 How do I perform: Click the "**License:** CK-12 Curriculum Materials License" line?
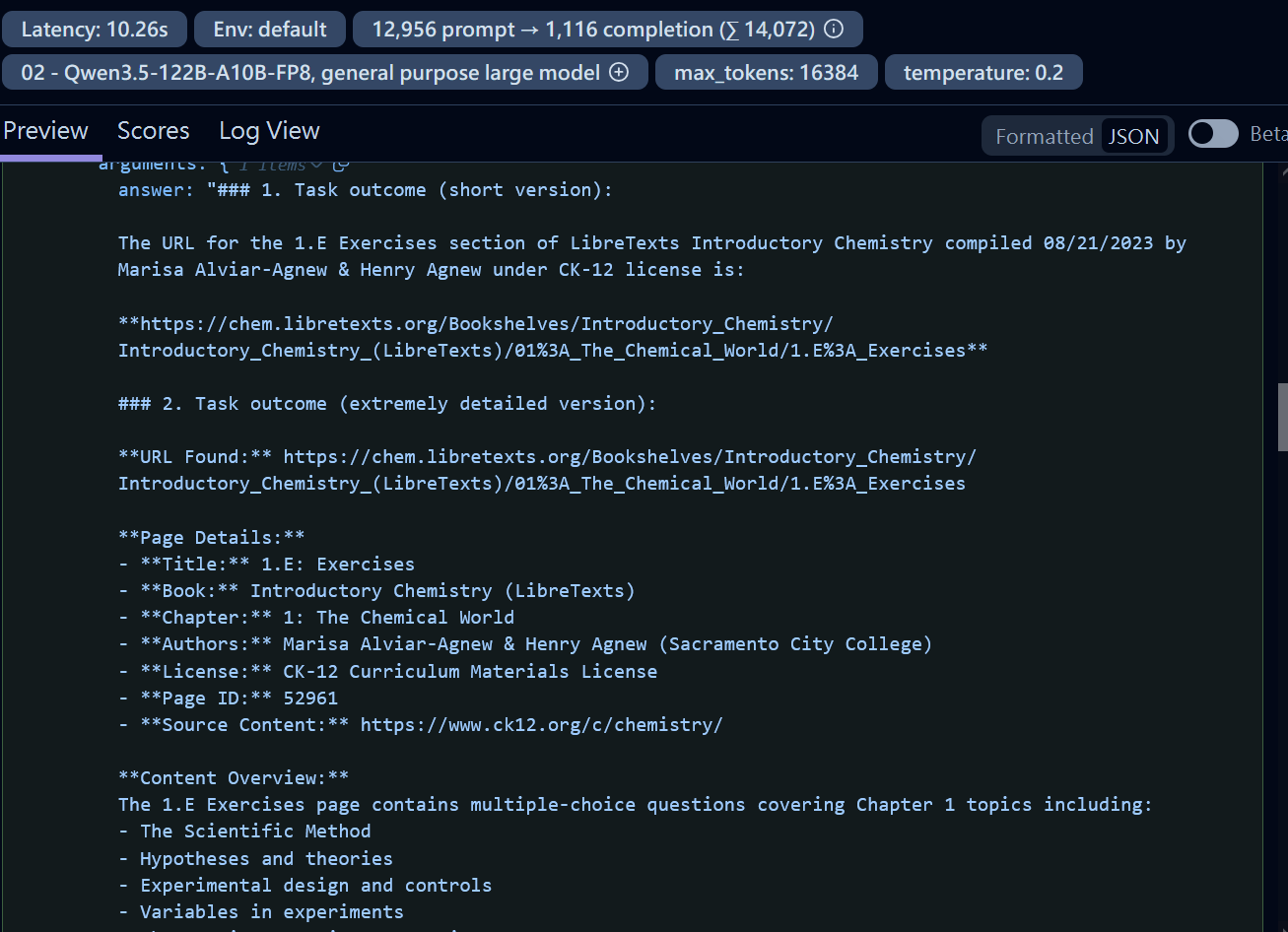point(387,671)
